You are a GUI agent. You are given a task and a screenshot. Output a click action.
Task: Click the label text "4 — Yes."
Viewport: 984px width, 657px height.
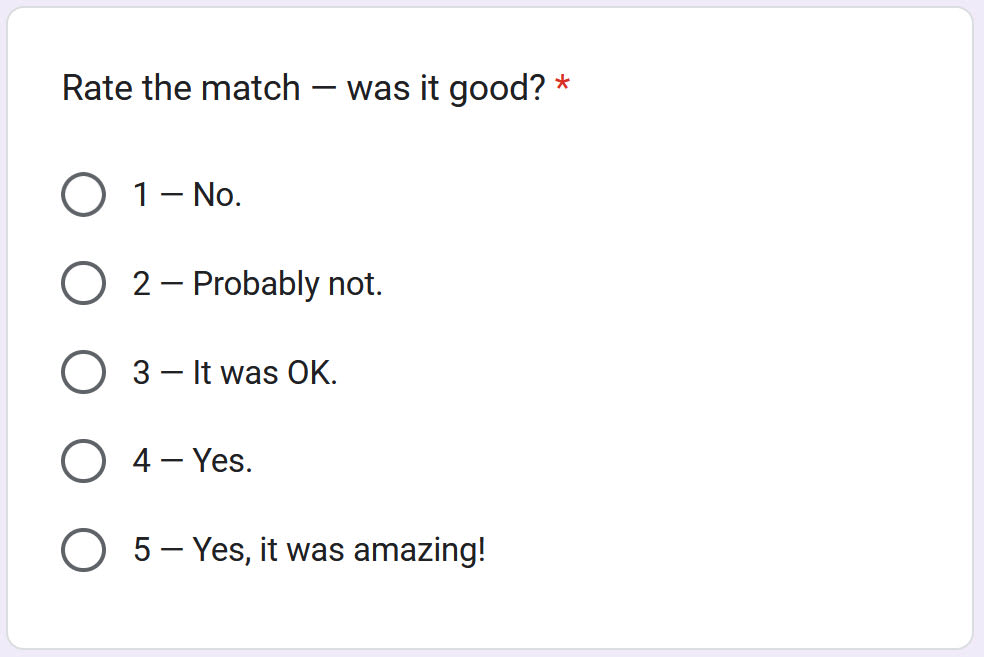[192, 461]
